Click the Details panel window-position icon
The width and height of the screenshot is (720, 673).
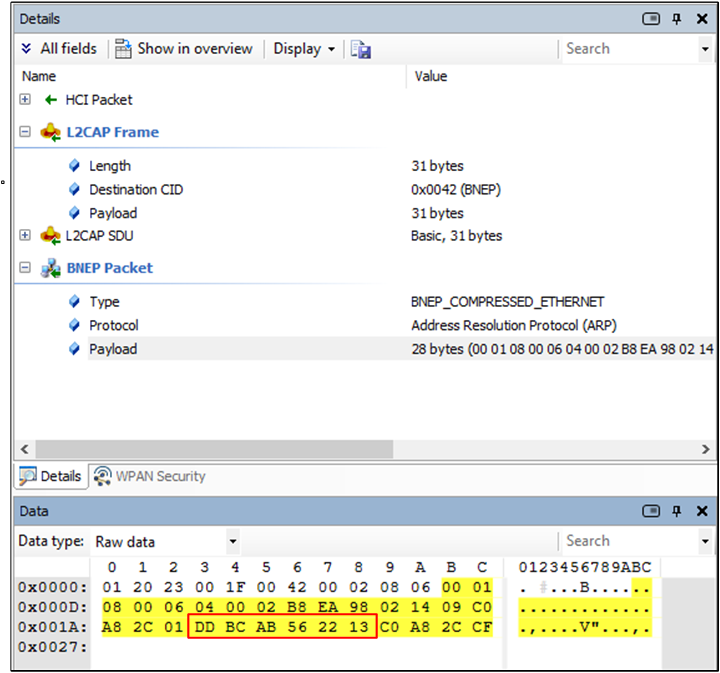coord(651,19)
